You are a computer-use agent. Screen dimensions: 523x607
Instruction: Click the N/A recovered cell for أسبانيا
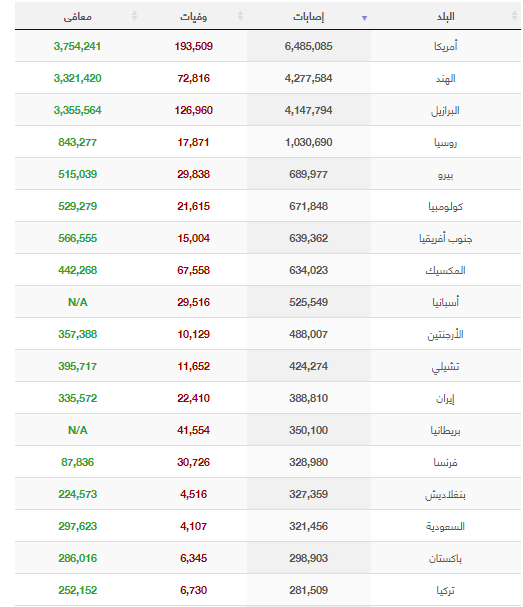coord(77,302)
